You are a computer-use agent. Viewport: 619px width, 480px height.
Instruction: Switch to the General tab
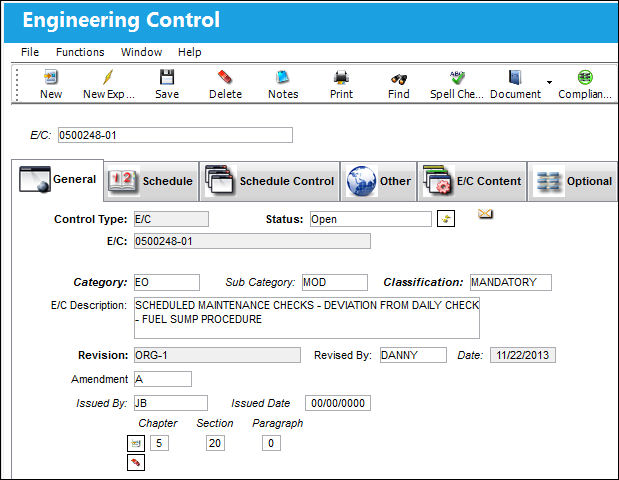pos(58,180)
